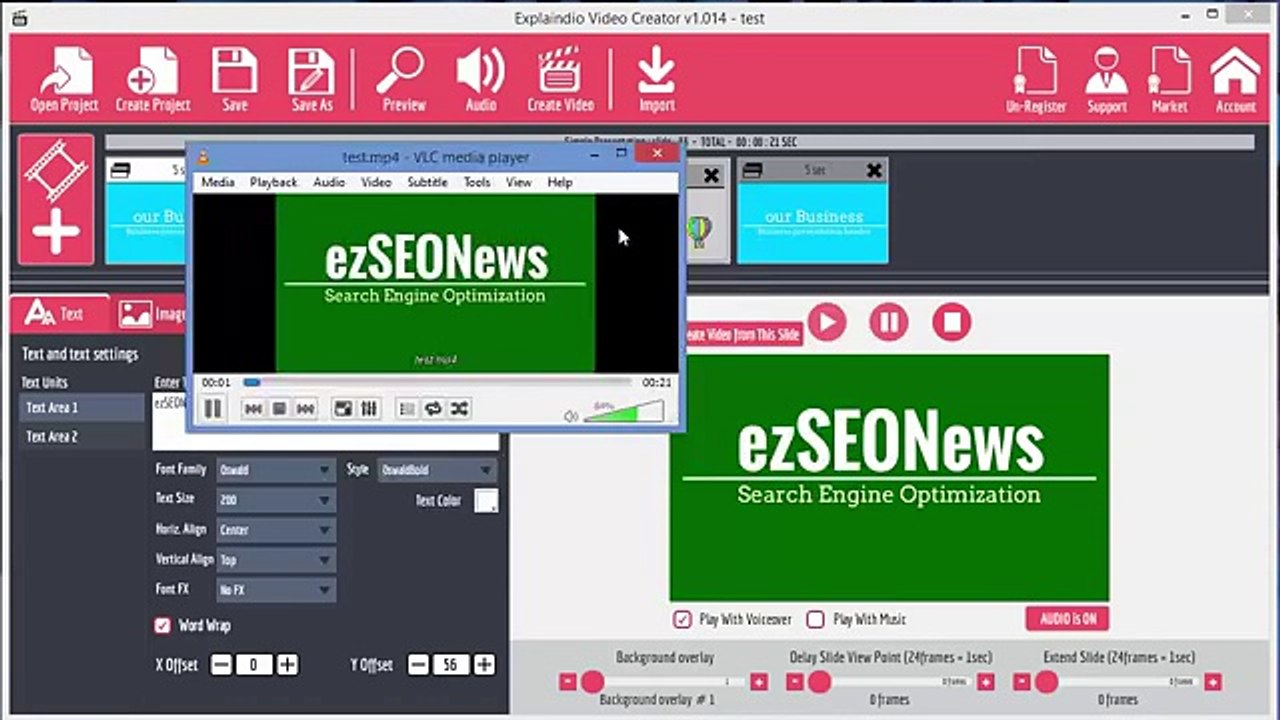Click the Save floppy disk icon
The height and width of the screenshot is (720, 1280).
point(234,78)
